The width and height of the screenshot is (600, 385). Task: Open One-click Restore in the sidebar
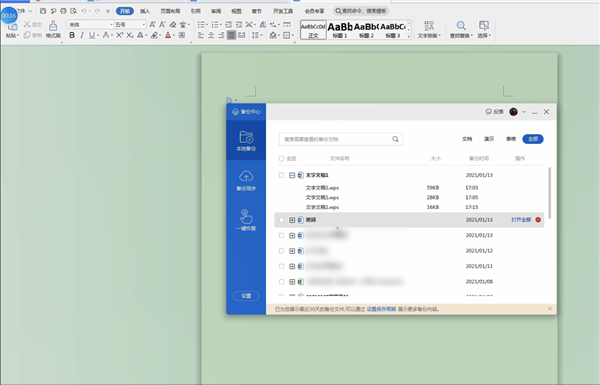[x=246, y=220]
